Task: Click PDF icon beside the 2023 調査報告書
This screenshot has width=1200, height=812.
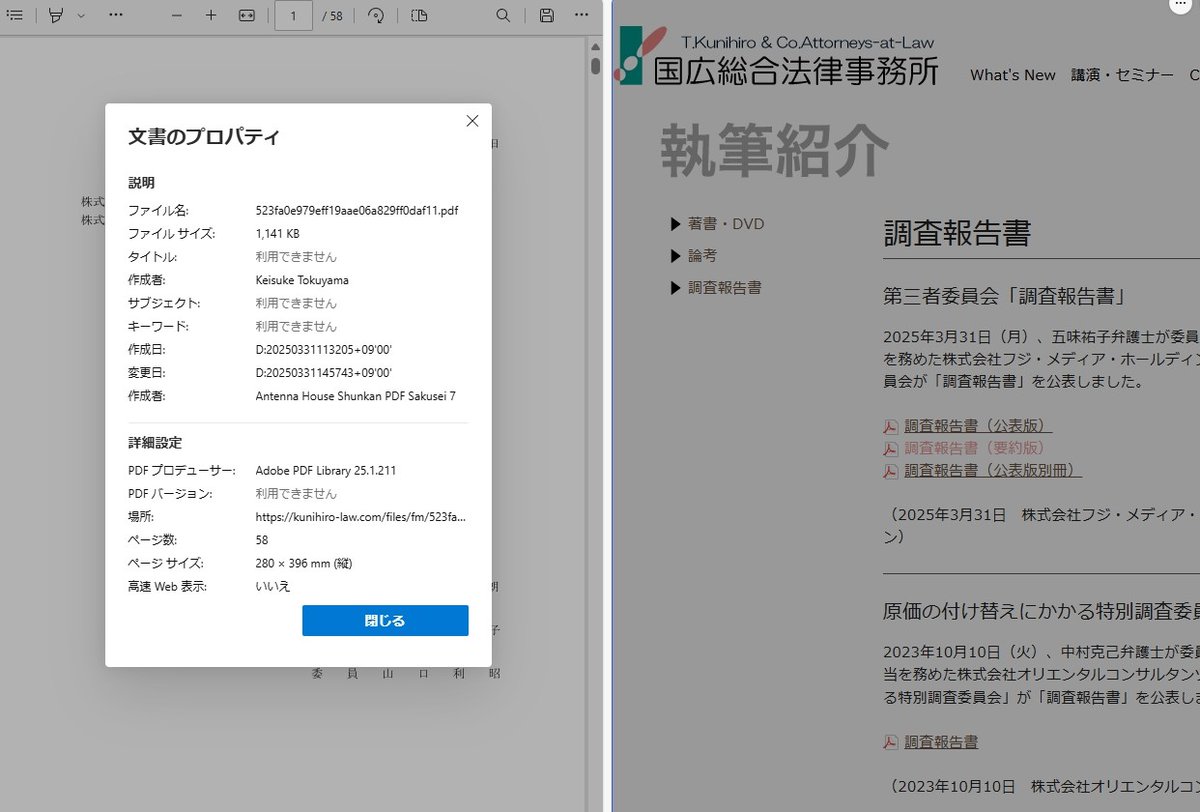Action: pyautogui.click(x=891, y=742)
